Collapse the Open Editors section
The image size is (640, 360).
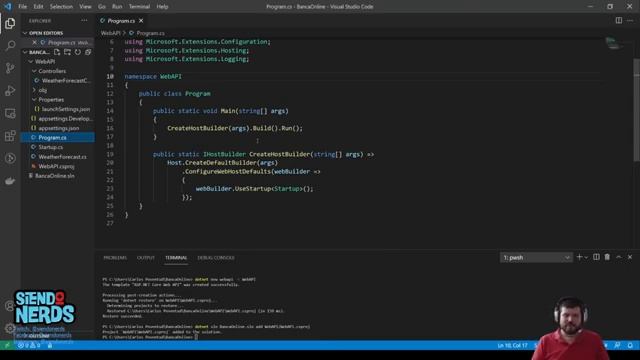pos(26,33)
